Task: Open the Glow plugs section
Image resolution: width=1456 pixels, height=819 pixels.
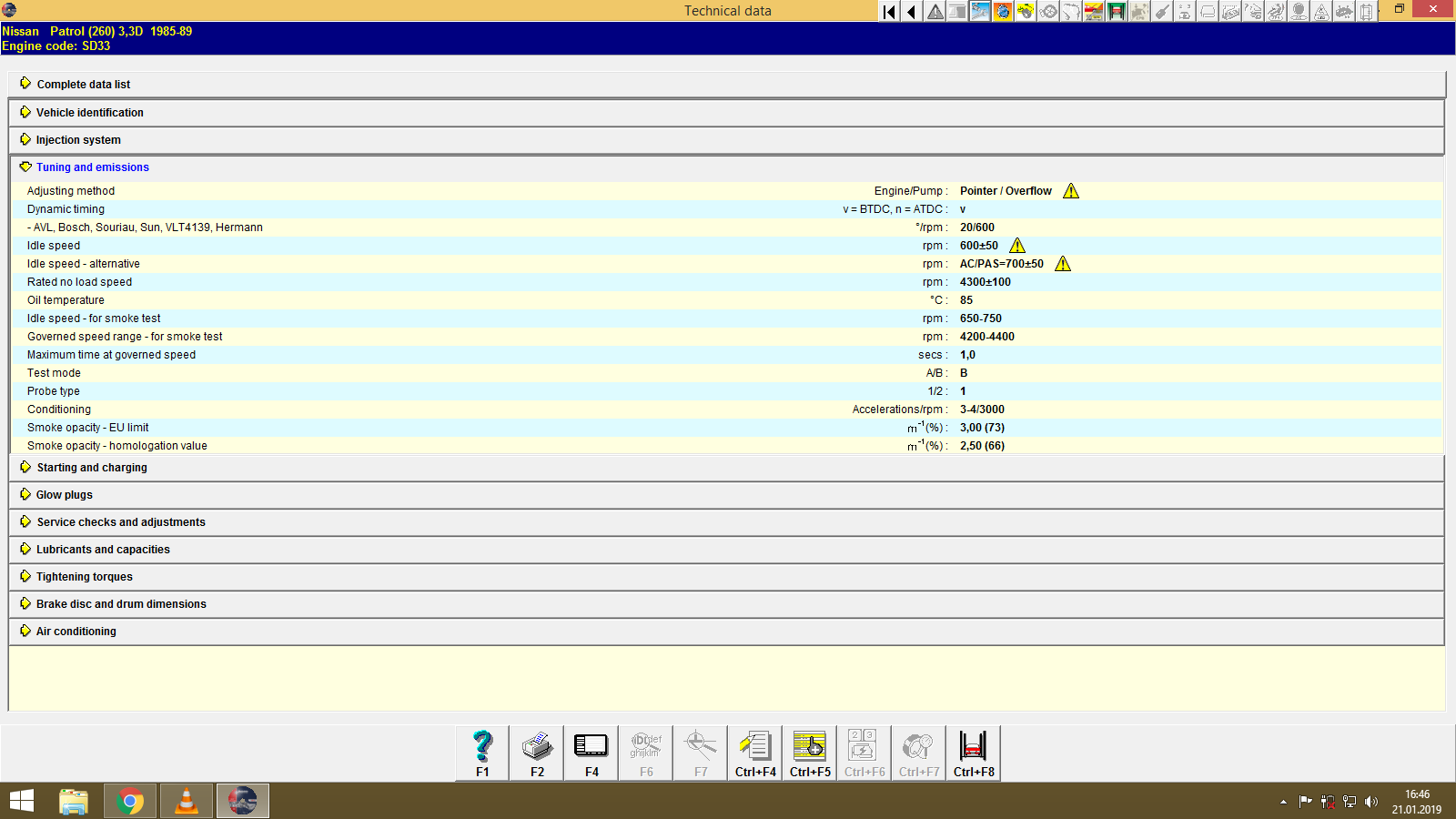Action: [x=63, y=494]
